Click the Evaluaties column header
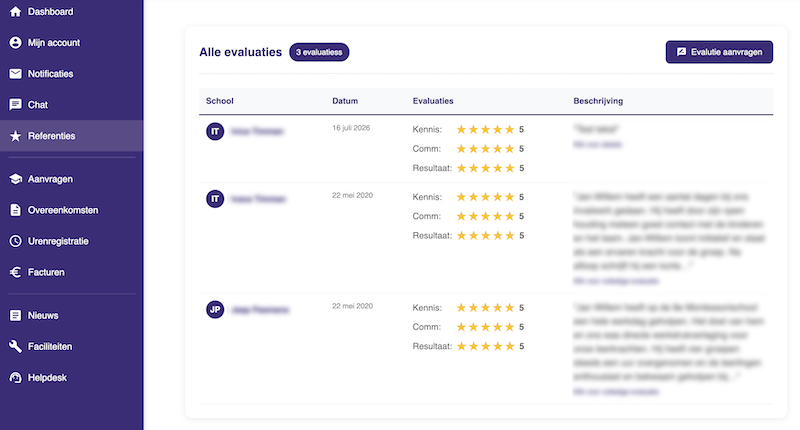 coord(433,101)
